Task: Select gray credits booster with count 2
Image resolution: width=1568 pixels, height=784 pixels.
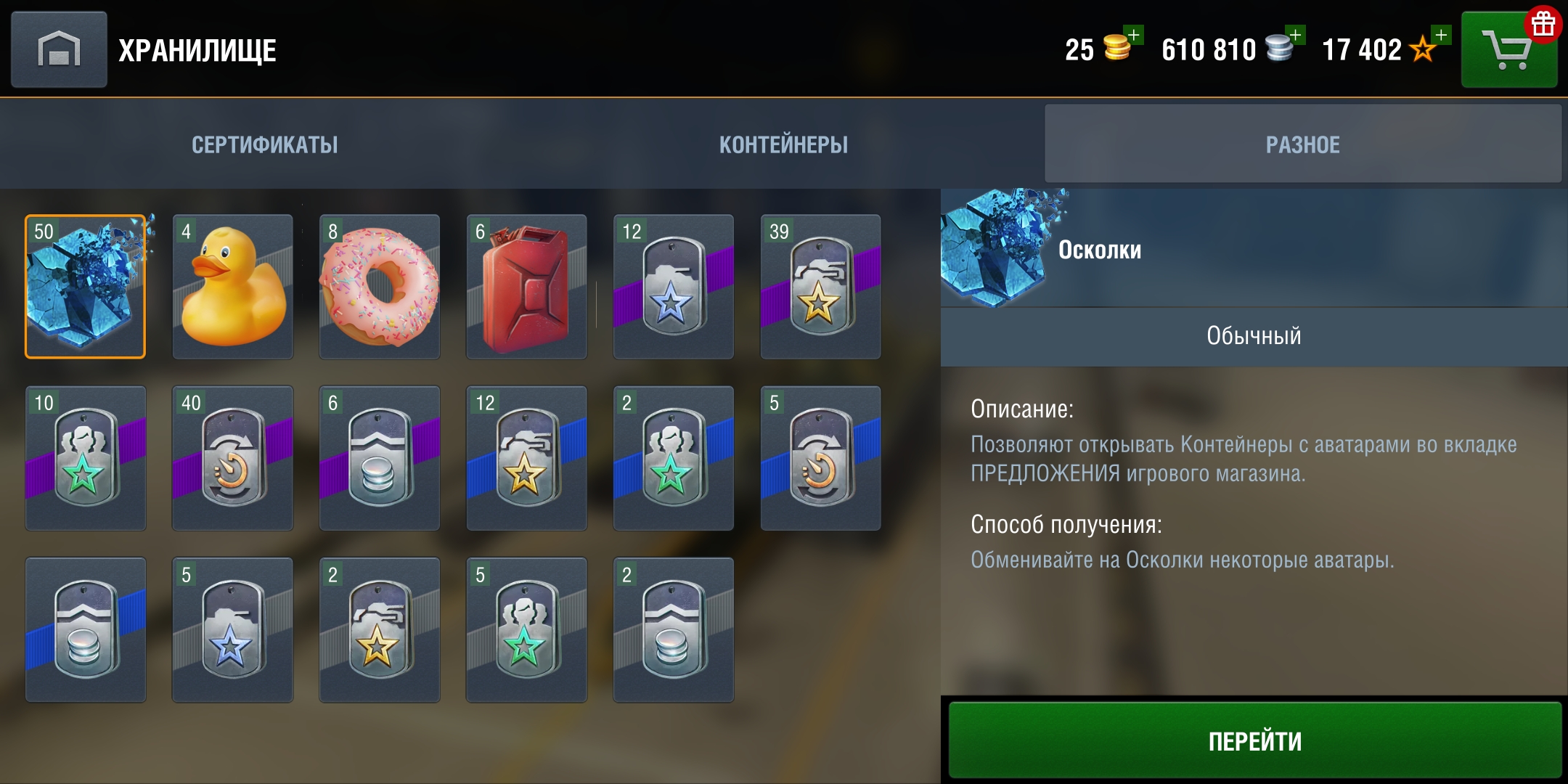Action: pyautogui.click(x=674, y=630)
